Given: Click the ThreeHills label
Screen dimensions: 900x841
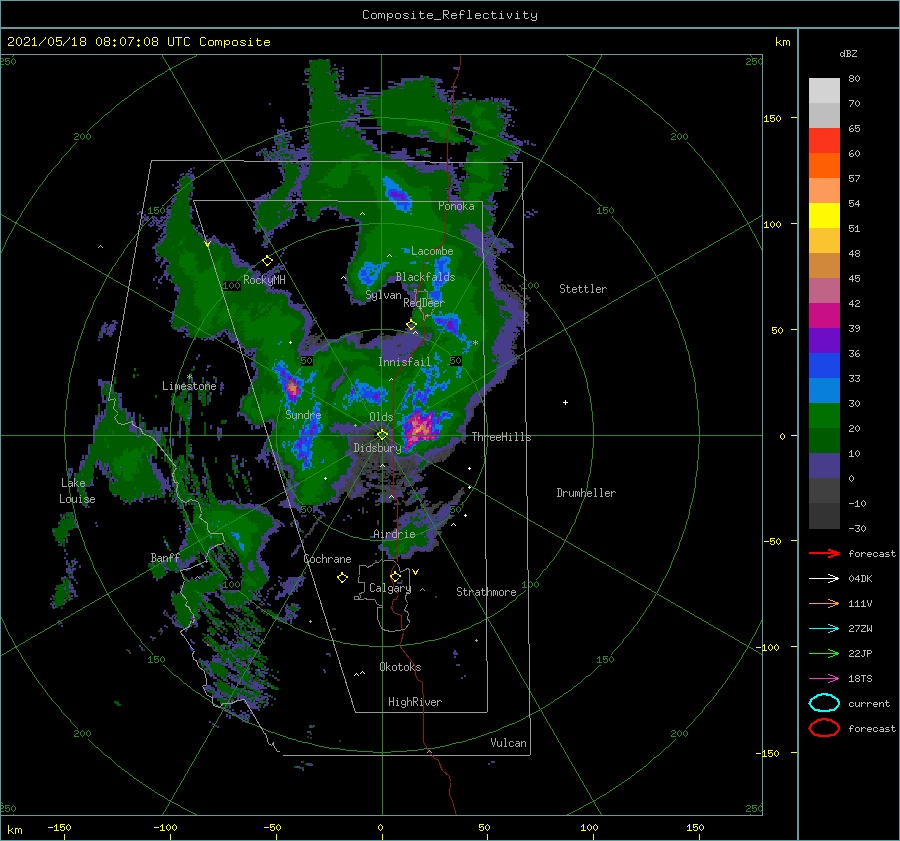Looking at the screenshot, I should tap(501, 437).
